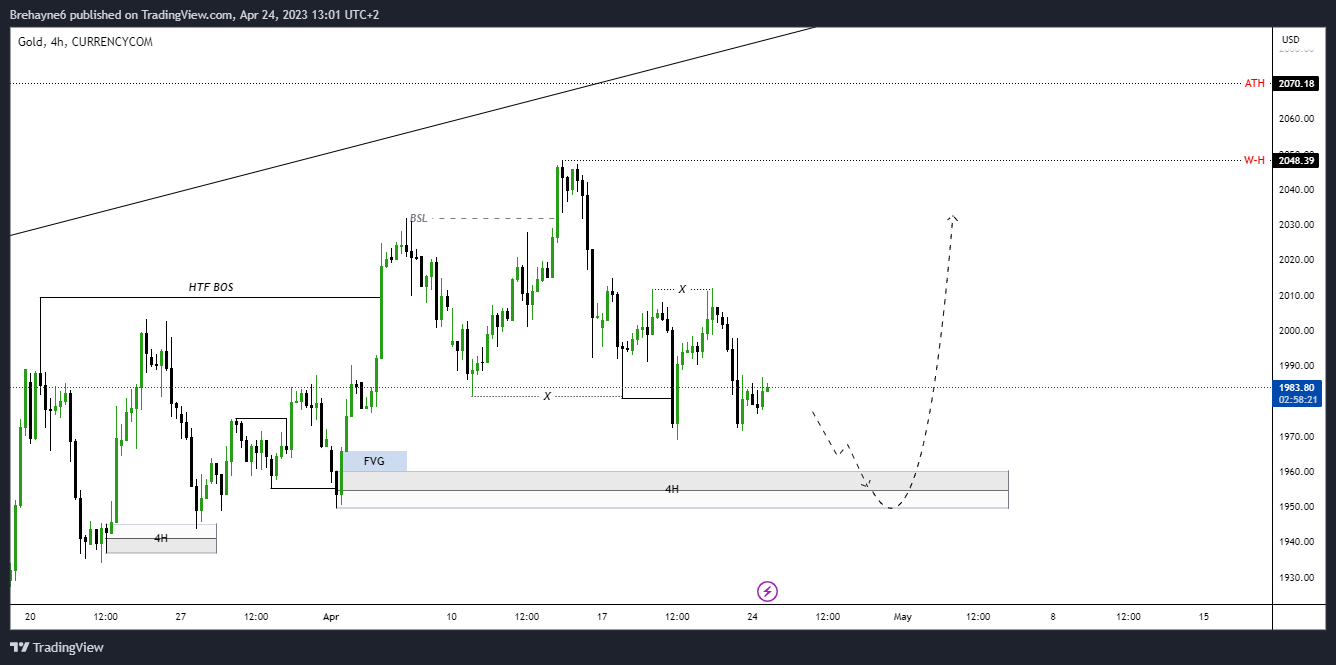Image resolution: width=1336 pixels, height=665 pixels.
Task: Click the upper X marker near 2010
Action: [x=682, y=289]
